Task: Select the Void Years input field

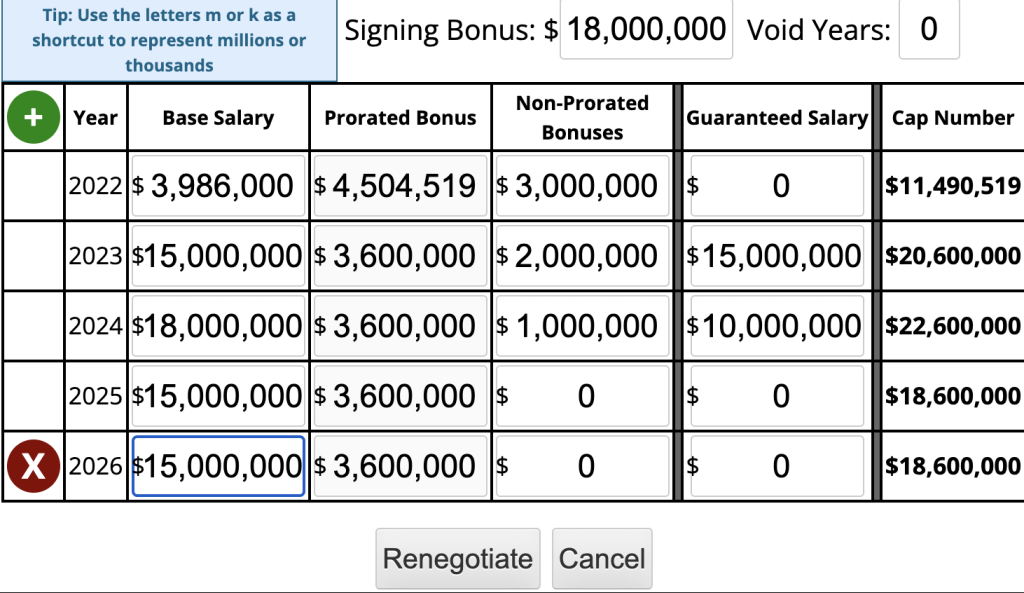Action: pos(929,29)
